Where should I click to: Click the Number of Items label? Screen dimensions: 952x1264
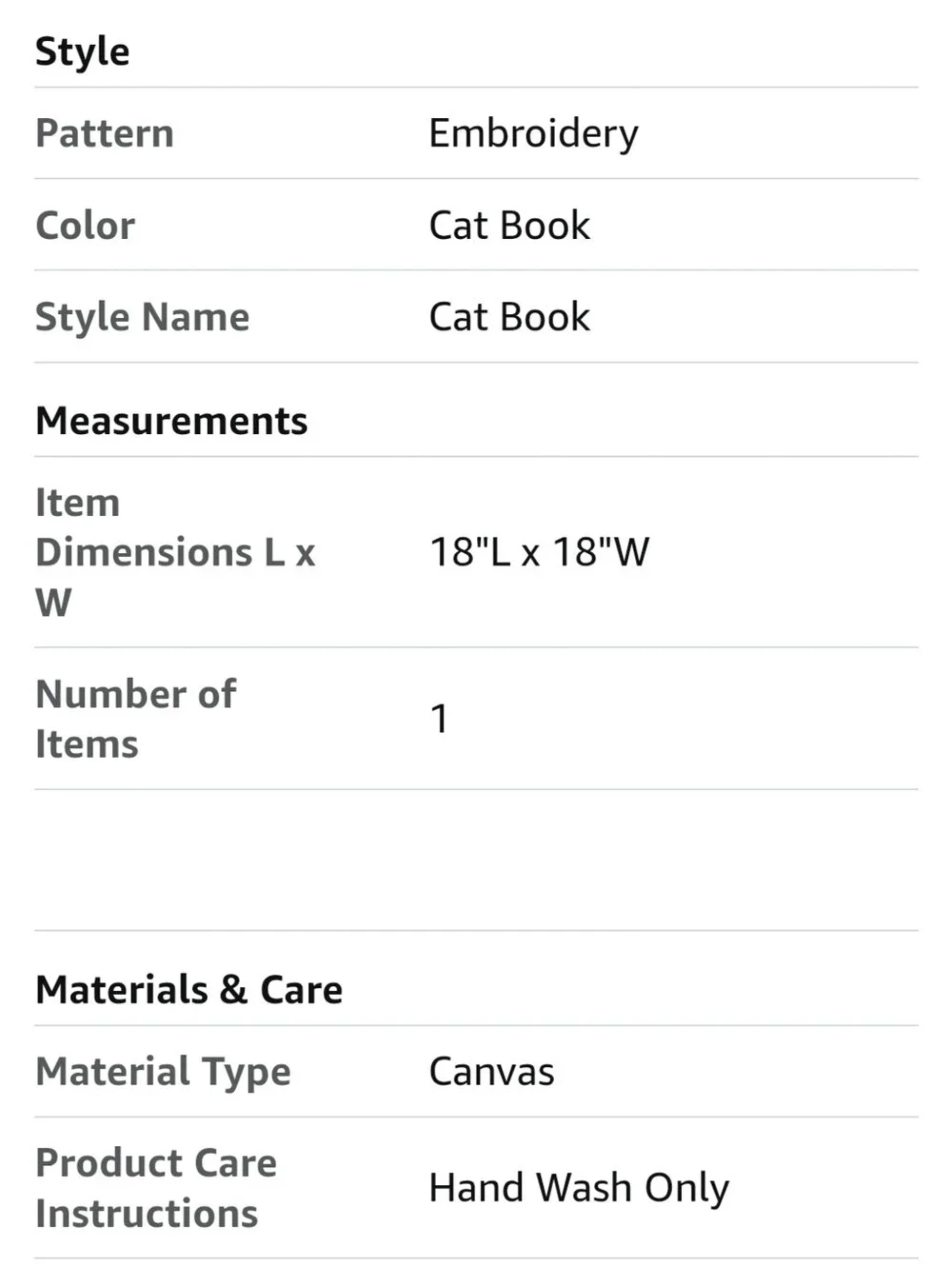(135, 719)
